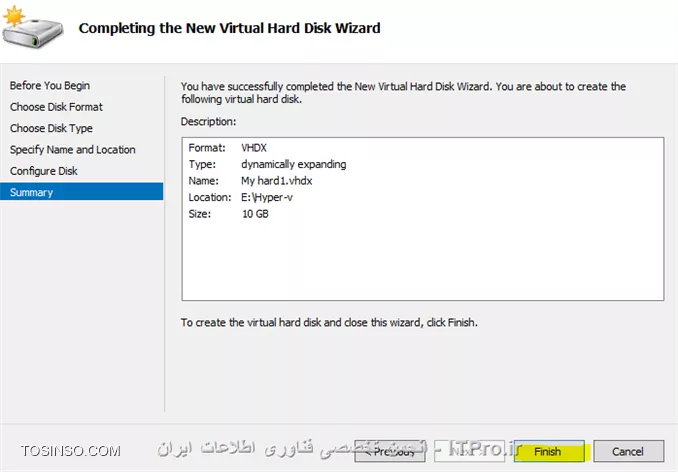Click the Size 10 GB line
This screenshot has width=678, height=472.
point(228,214)
